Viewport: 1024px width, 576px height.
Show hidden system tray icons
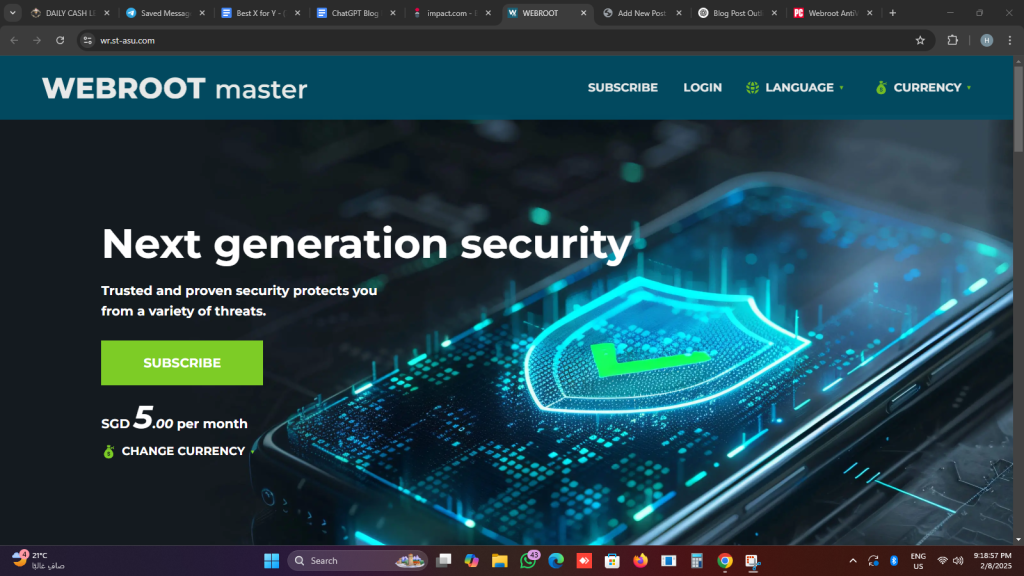click(853, 560)
